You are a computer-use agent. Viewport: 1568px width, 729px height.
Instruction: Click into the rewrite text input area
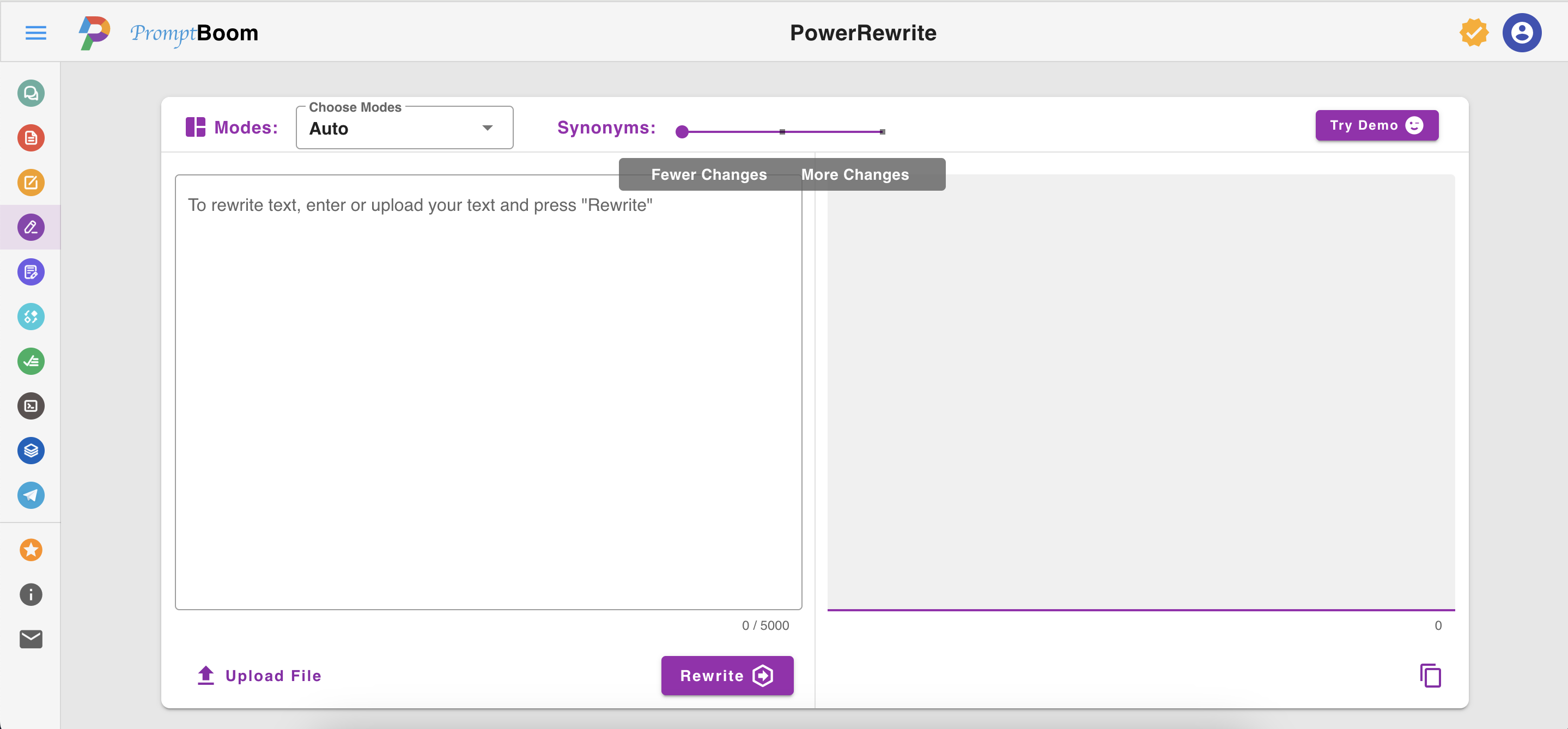pyautogui.click(x=488, y=390)
